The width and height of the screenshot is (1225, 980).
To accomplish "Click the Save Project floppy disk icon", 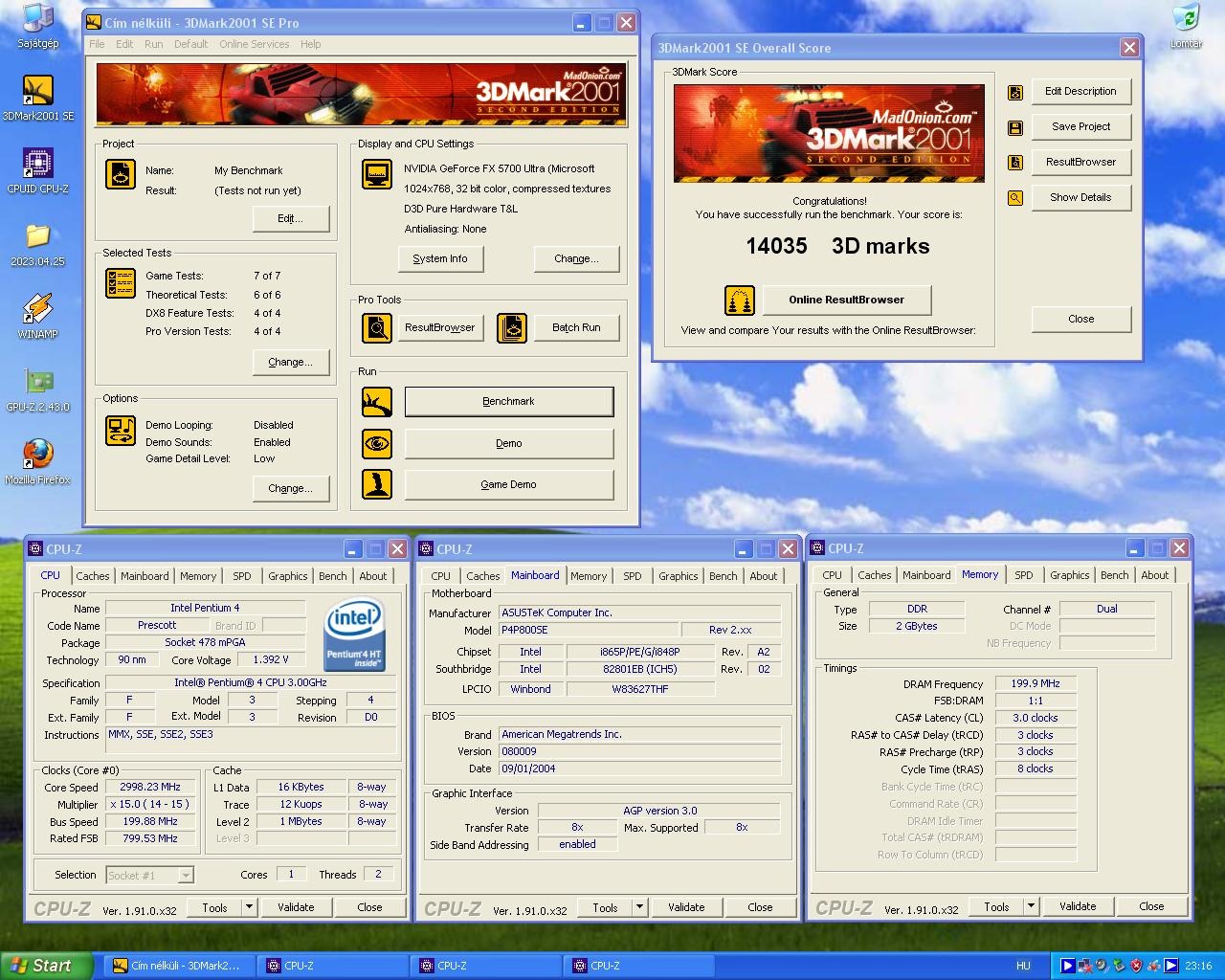I will [1015, 127].
